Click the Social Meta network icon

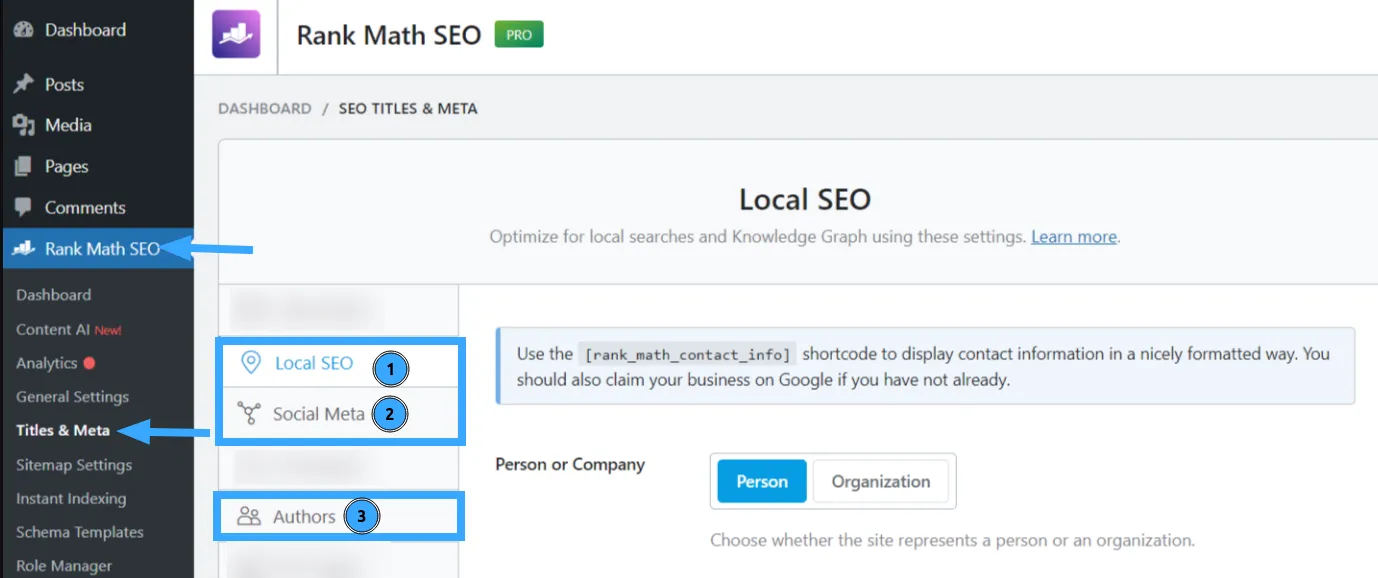point(248,413)
